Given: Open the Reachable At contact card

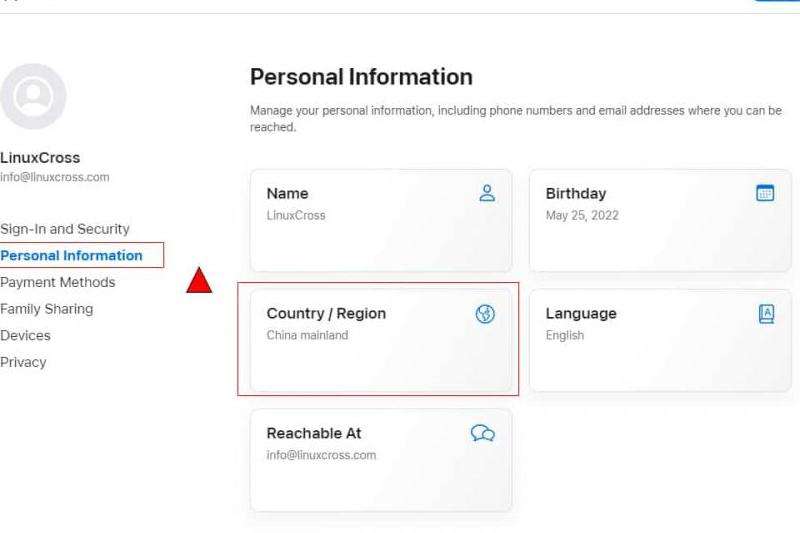Looking at the screenshot, I should coord(380,460).
